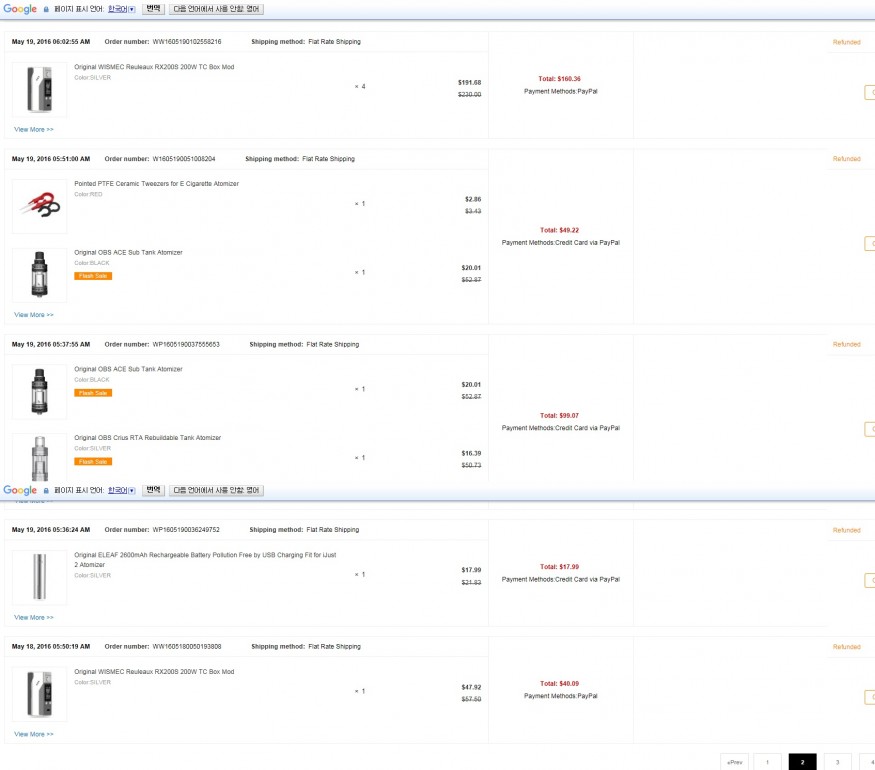Click View More in order W1605190051008204
This screenshot has height=770, width=875.
(33, 315)
